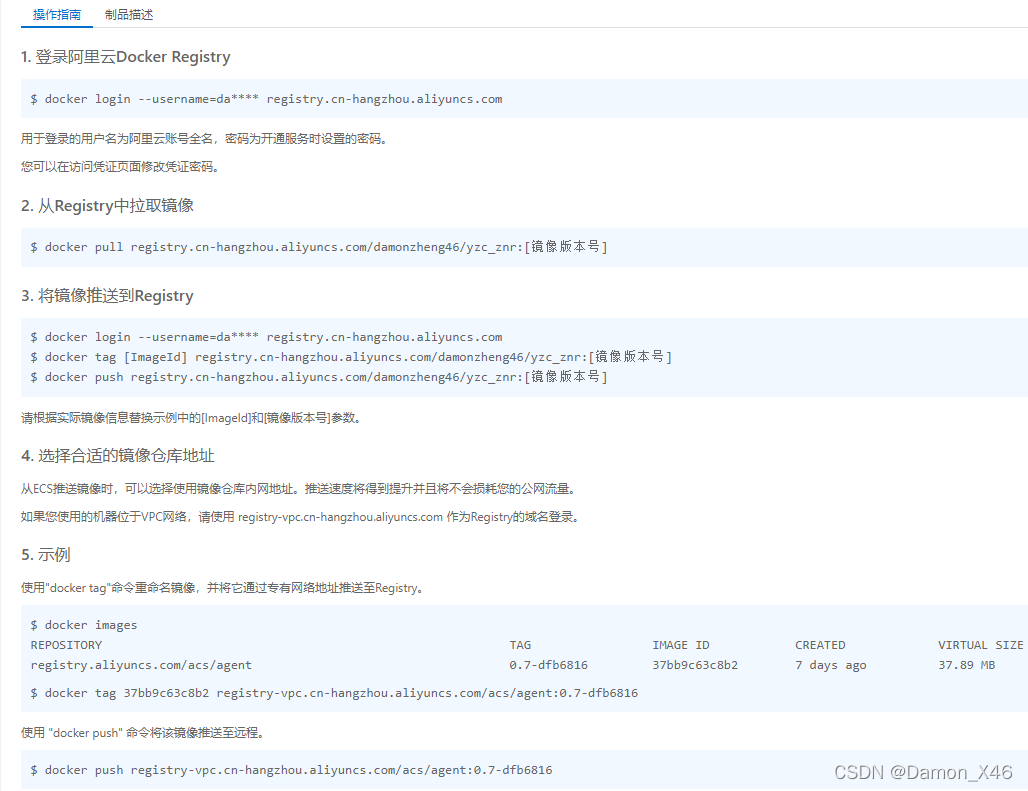
Task: Select the docker pull yzc_znr command
Action: click(x=319, y=247)
